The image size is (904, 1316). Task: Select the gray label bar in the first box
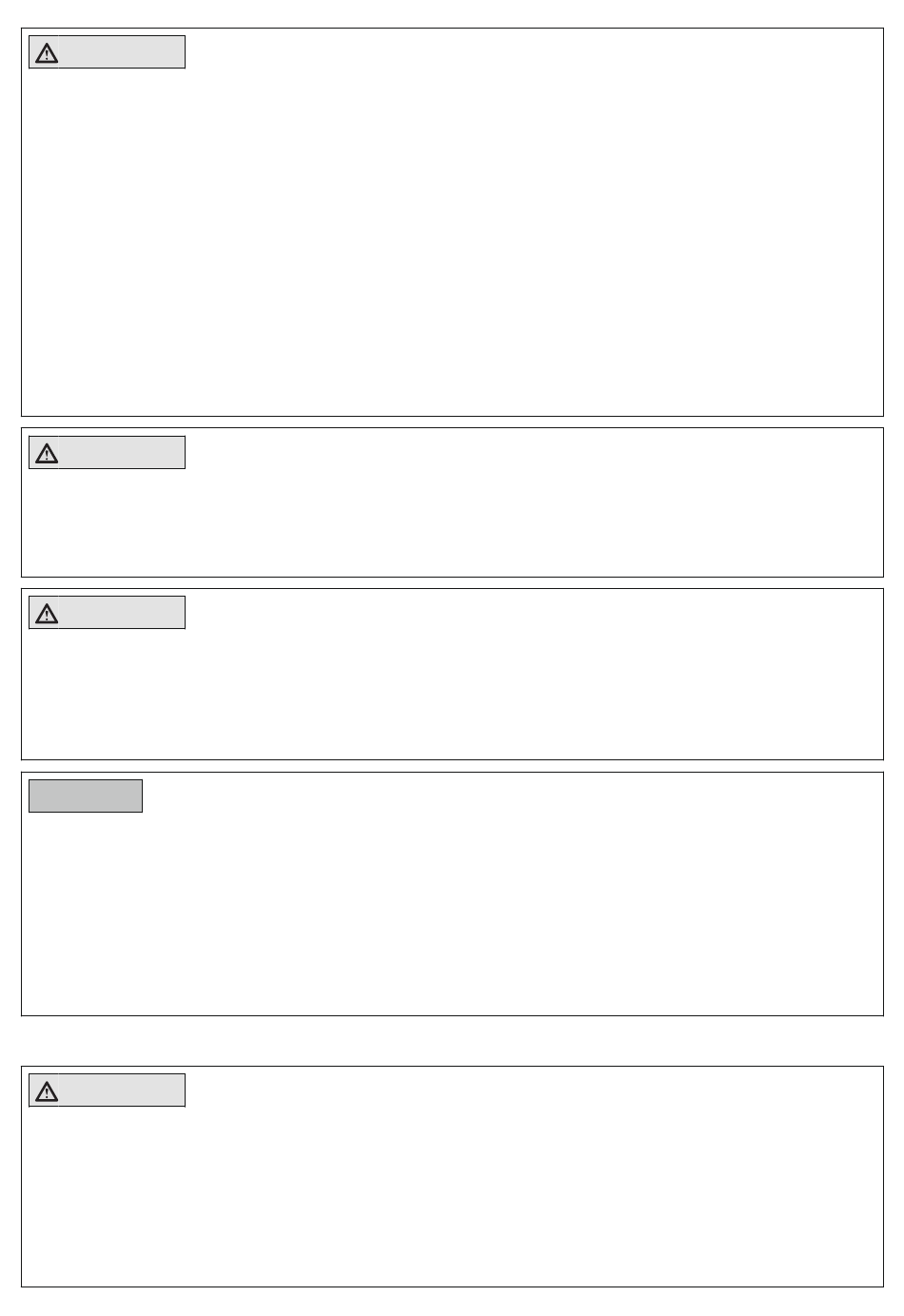(x=107, y=52)
